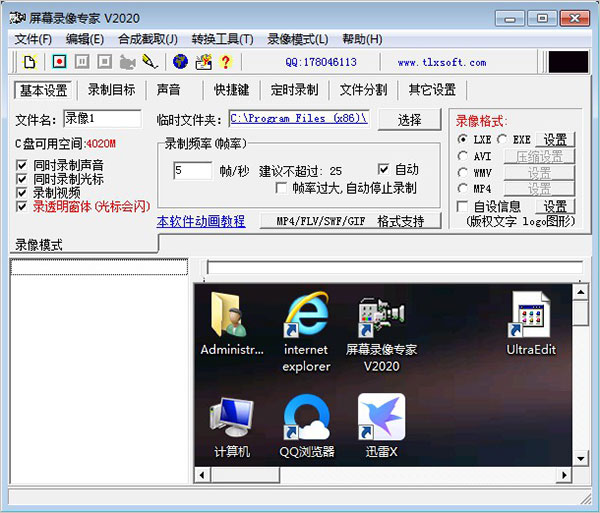The height and width of the screenshot is (513, 600).
Task: Start recording with the red record icon
Action: coord(60,62)
